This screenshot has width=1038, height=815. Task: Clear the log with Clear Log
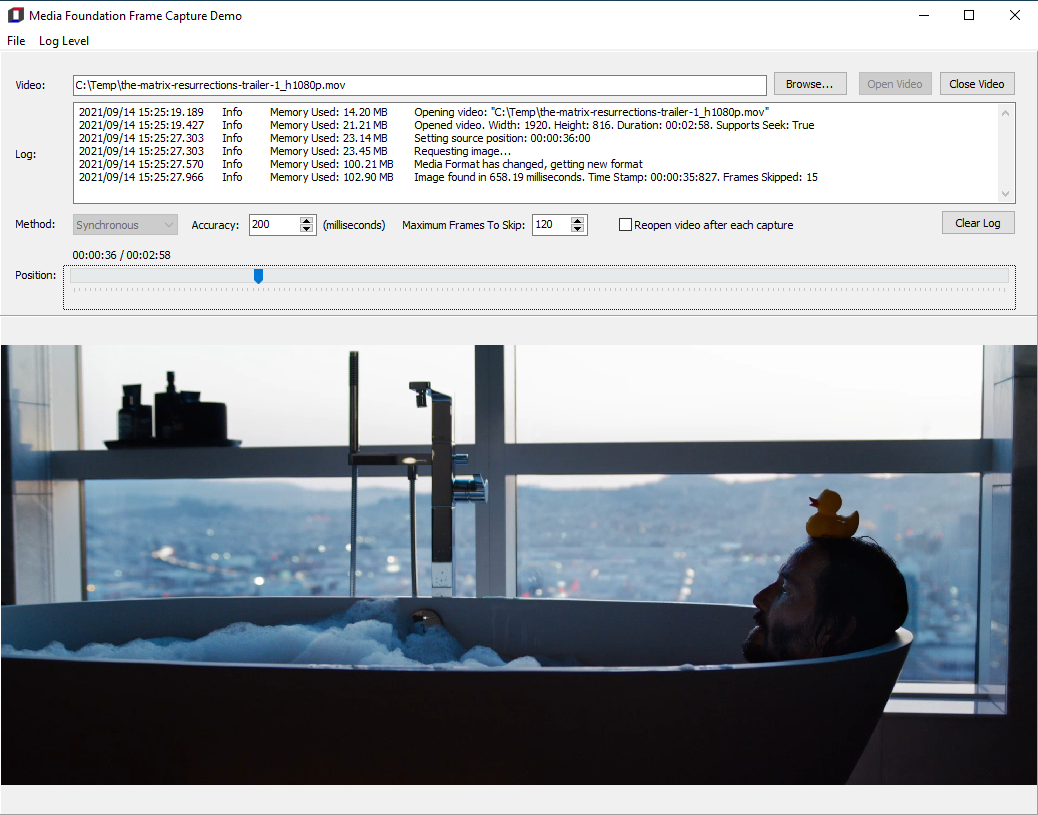click(978, 223)
